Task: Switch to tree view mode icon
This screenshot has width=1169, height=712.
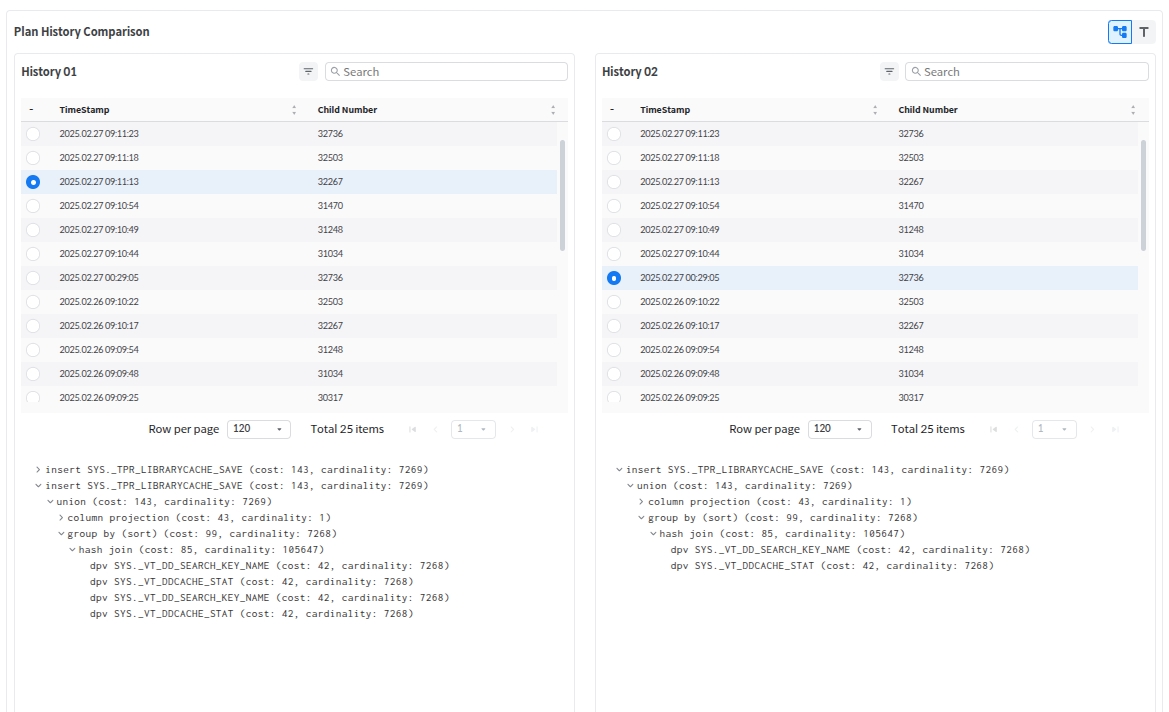Action: pos(1119,32)
